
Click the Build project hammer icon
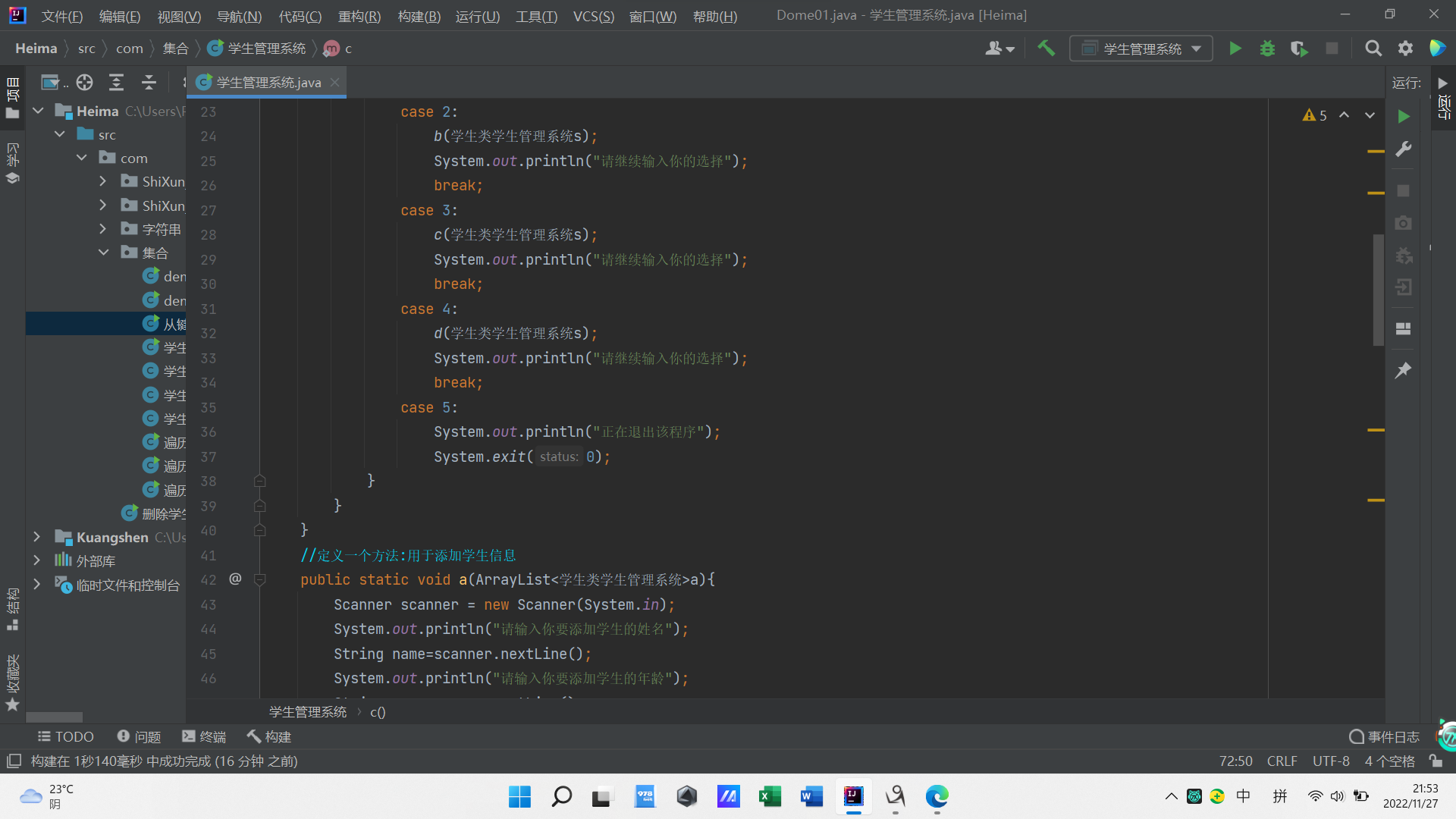click(x=1046, y=49)
